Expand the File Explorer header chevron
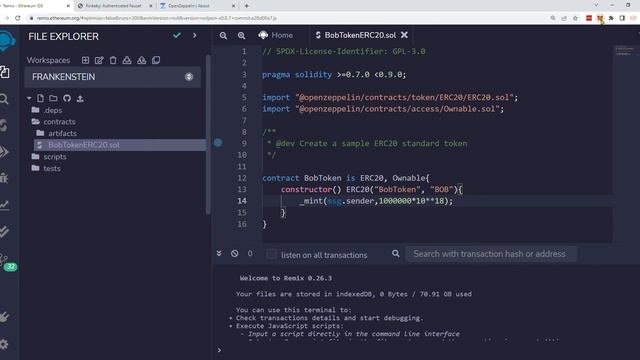 (195, 36)
